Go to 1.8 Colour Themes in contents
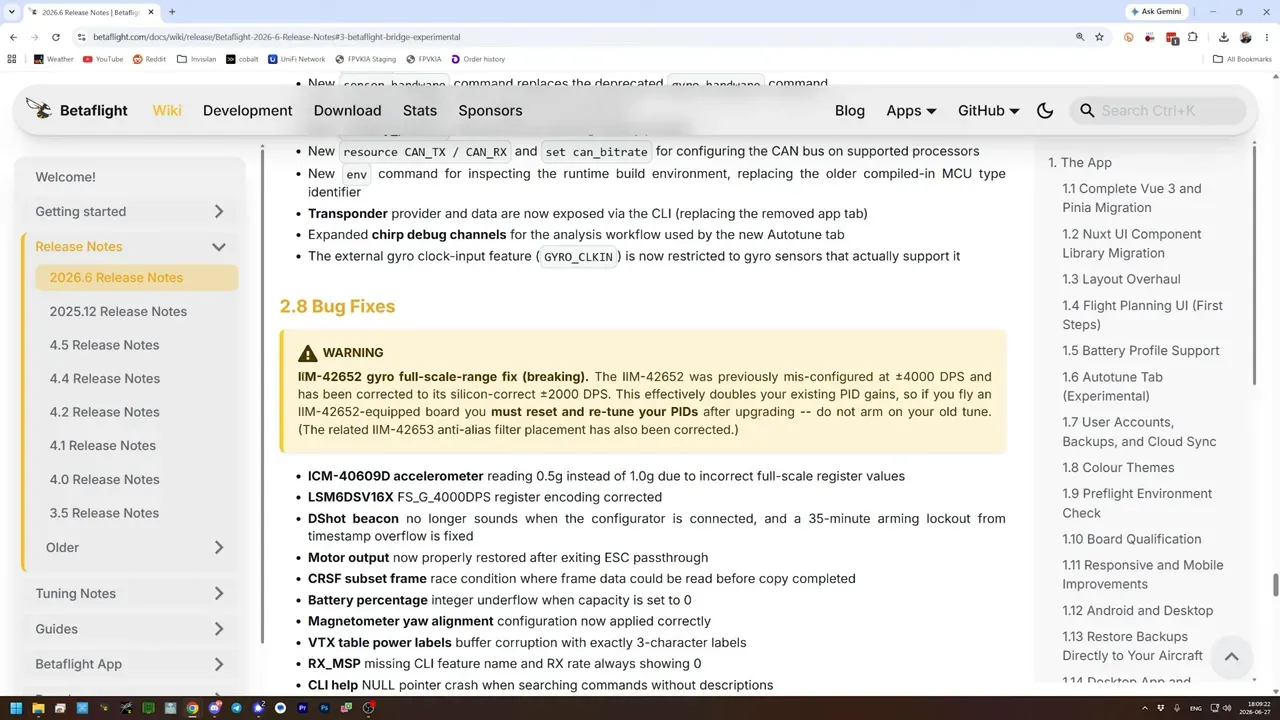The width and height of the screenshot is (1280, 720). (1118, 467)
